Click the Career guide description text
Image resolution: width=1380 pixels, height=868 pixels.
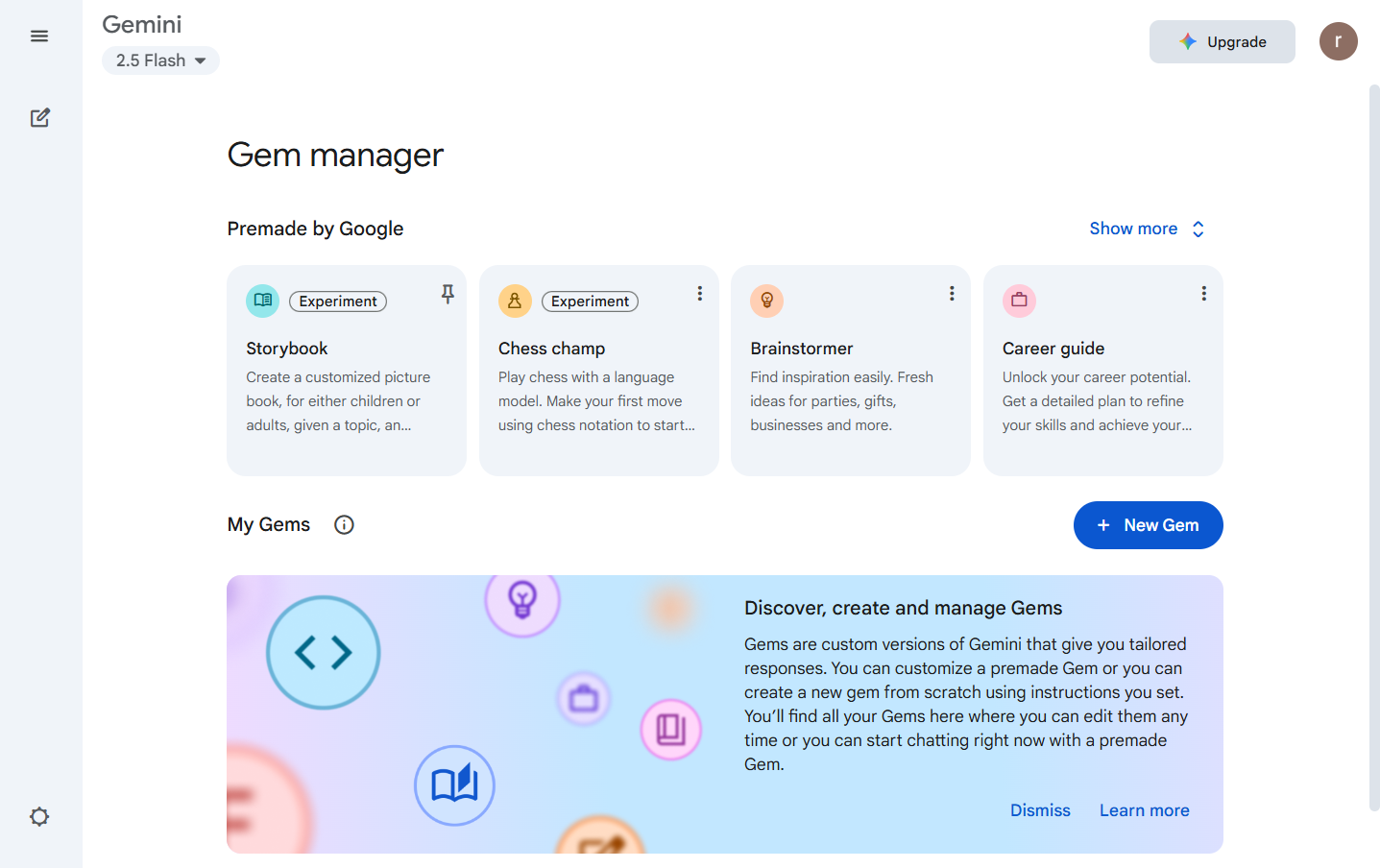[x=1097, y=401]
